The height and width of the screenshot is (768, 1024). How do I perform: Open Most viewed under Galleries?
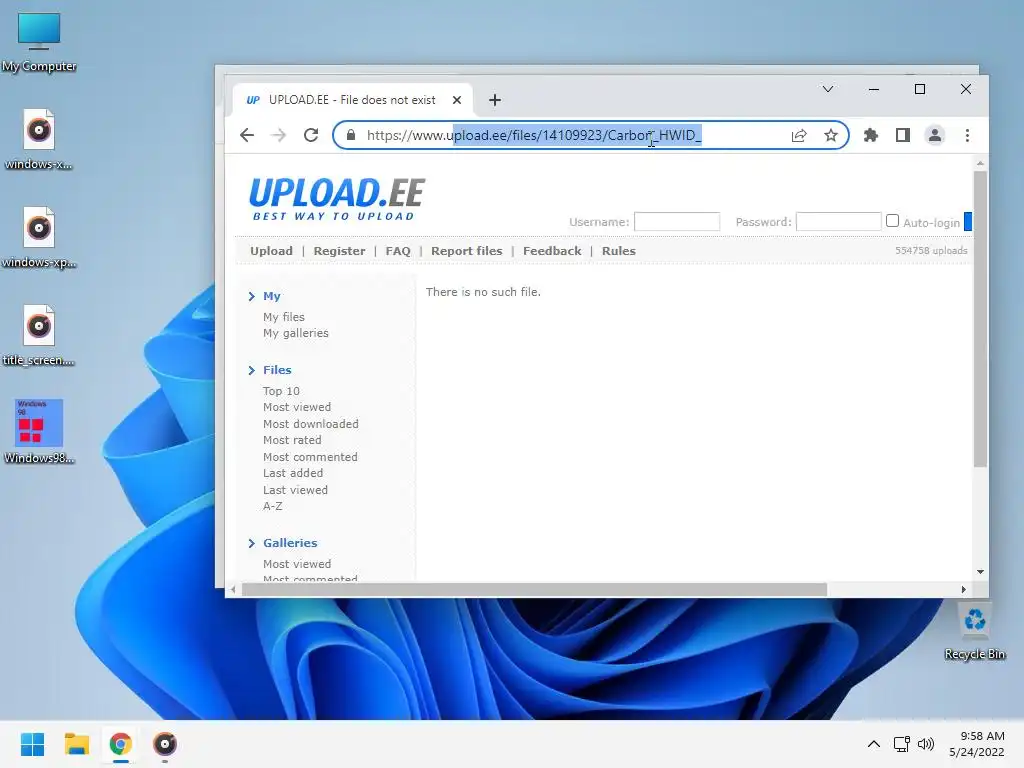point(296,564)
